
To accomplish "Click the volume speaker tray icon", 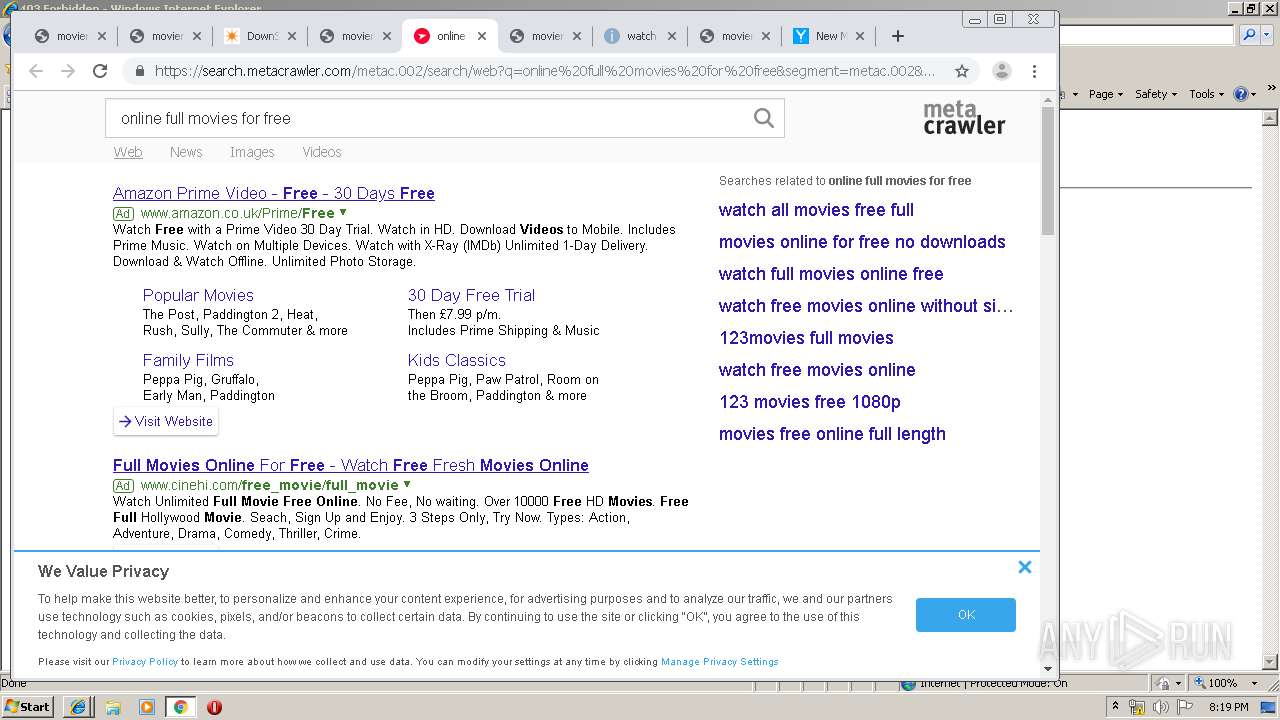I will click(x=1160, y=707).
